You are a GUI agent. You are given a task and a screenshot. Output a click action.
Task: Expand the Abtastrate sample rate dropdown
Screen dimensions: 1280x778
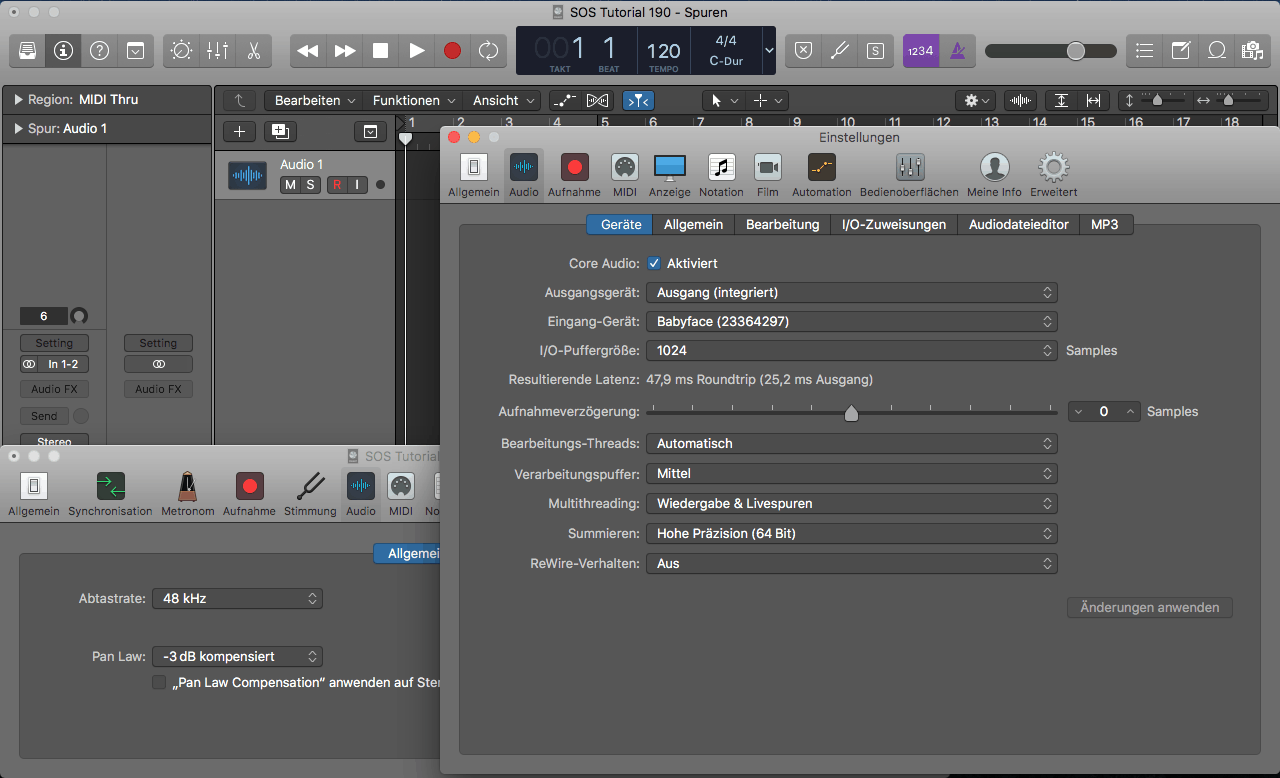coord(237,599)
